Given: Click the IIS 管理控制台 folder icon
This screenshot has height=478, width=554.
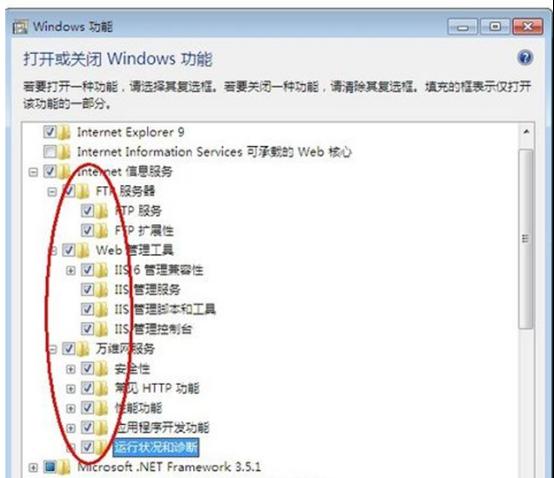Looking at the screenshot, I should pyautogui.click(x=102, y=329).
